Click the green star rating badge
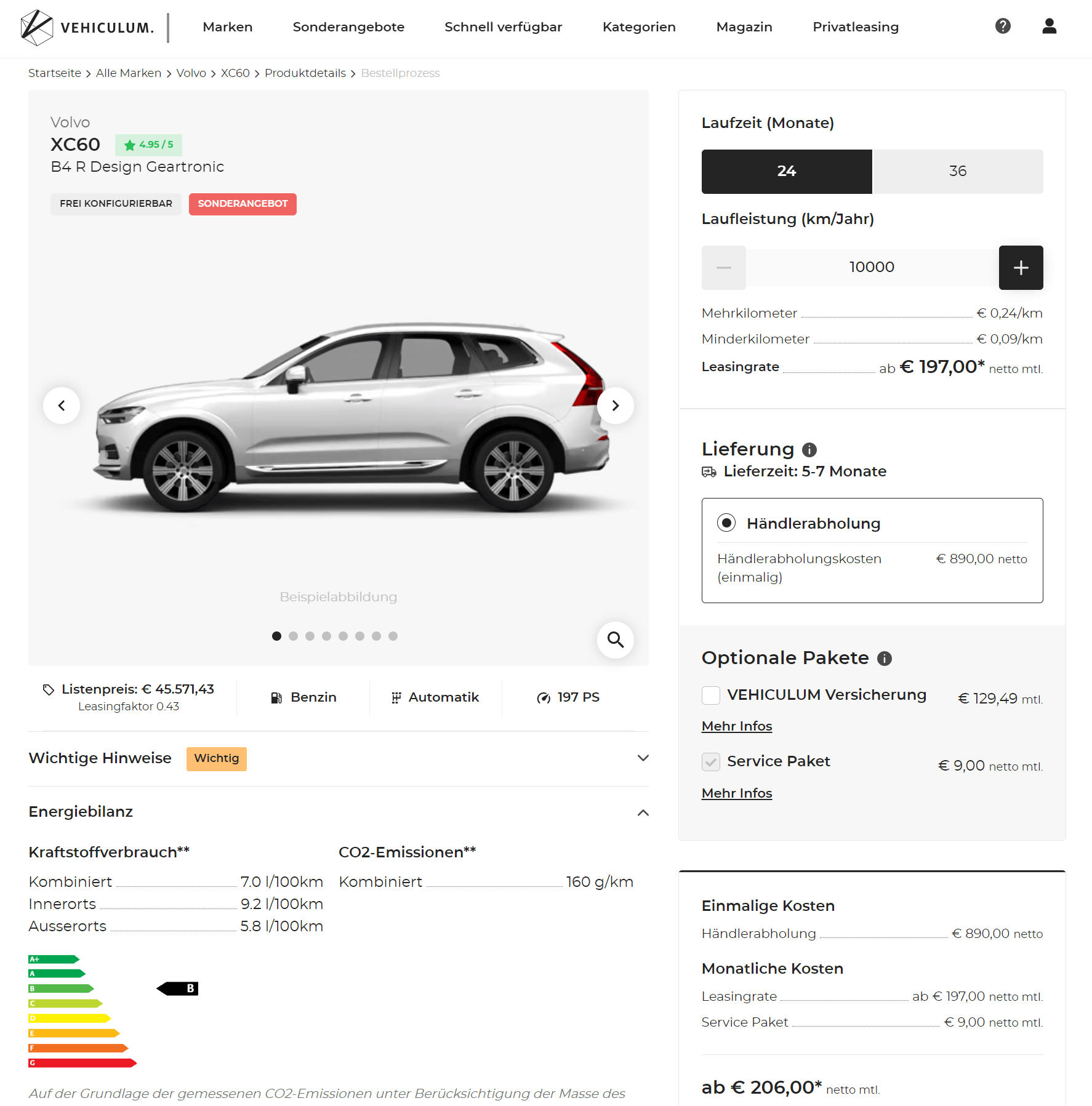This screenshot has height=1106, width=1092. coord(148,145)
